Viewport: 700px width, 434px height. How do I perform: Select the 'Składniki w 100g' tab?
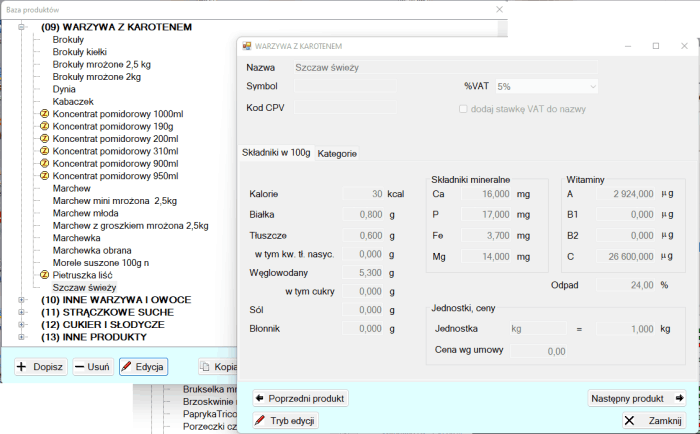click(277, 152)
